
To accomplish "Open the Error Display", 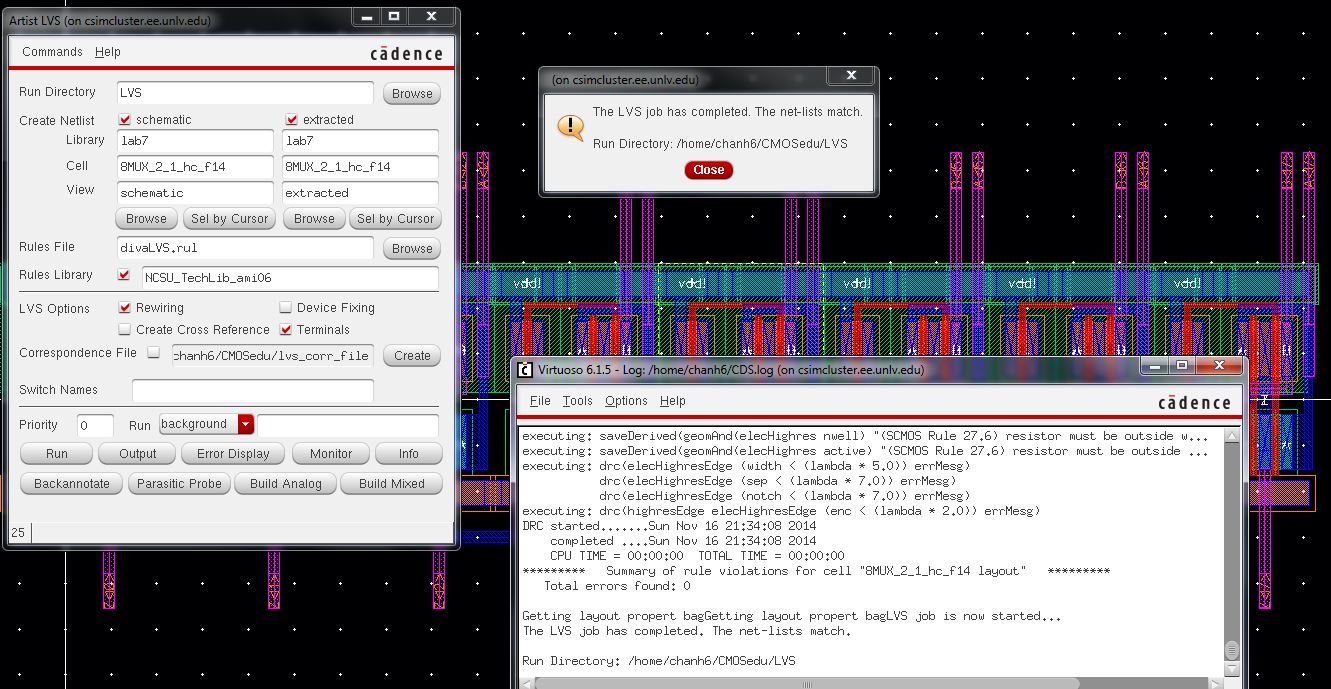I will tap(232, 453).
